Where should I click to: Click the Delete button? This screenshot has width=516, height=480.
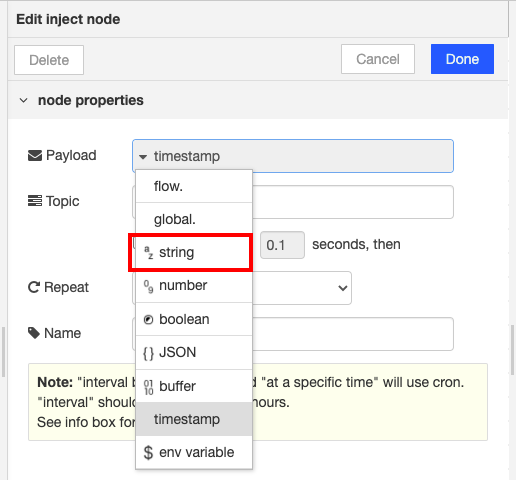[x=49, y=60]
